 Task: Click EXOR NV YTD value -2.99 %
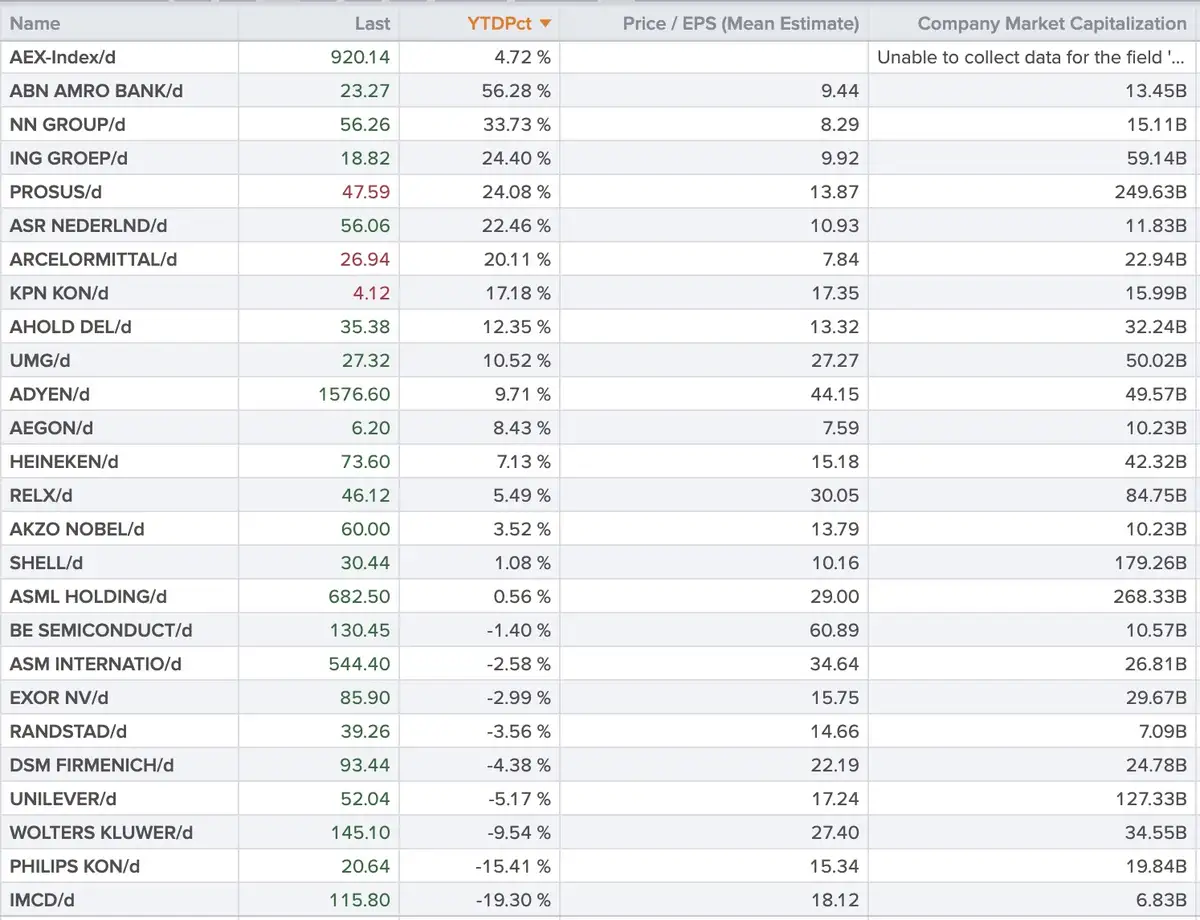point(517,698)
